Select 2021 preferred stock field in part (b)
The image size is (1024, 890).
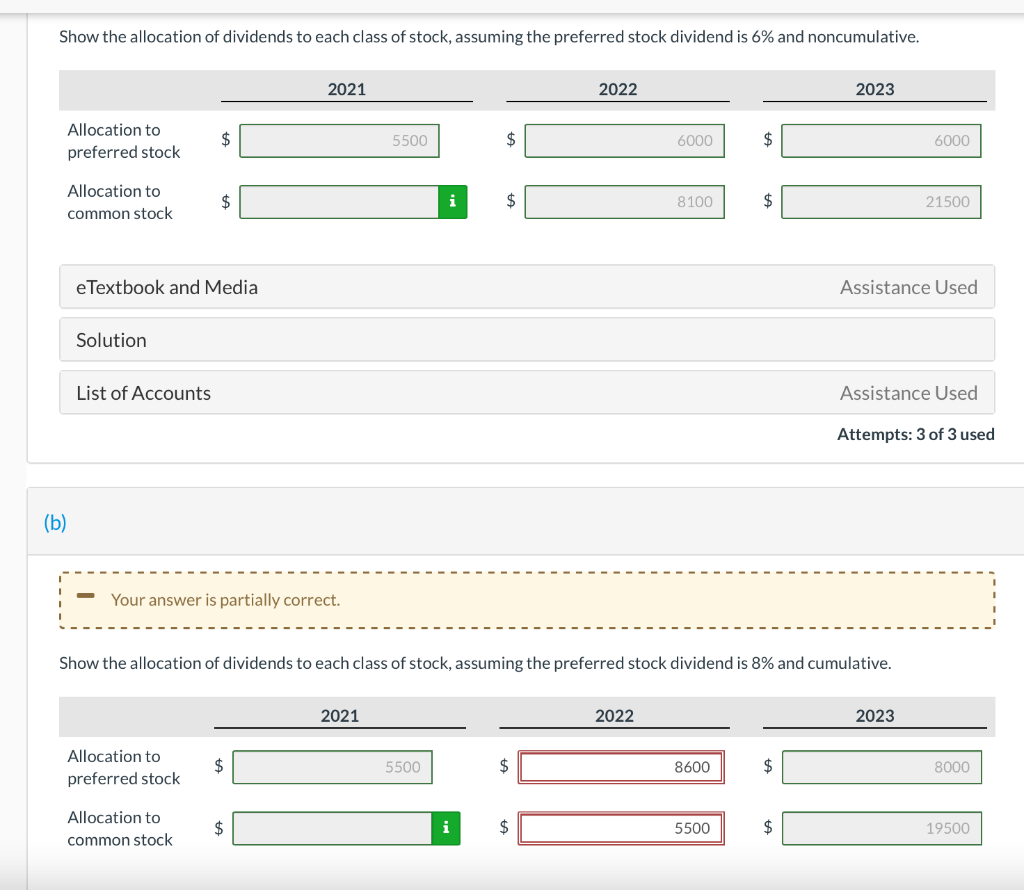point(332,767)
